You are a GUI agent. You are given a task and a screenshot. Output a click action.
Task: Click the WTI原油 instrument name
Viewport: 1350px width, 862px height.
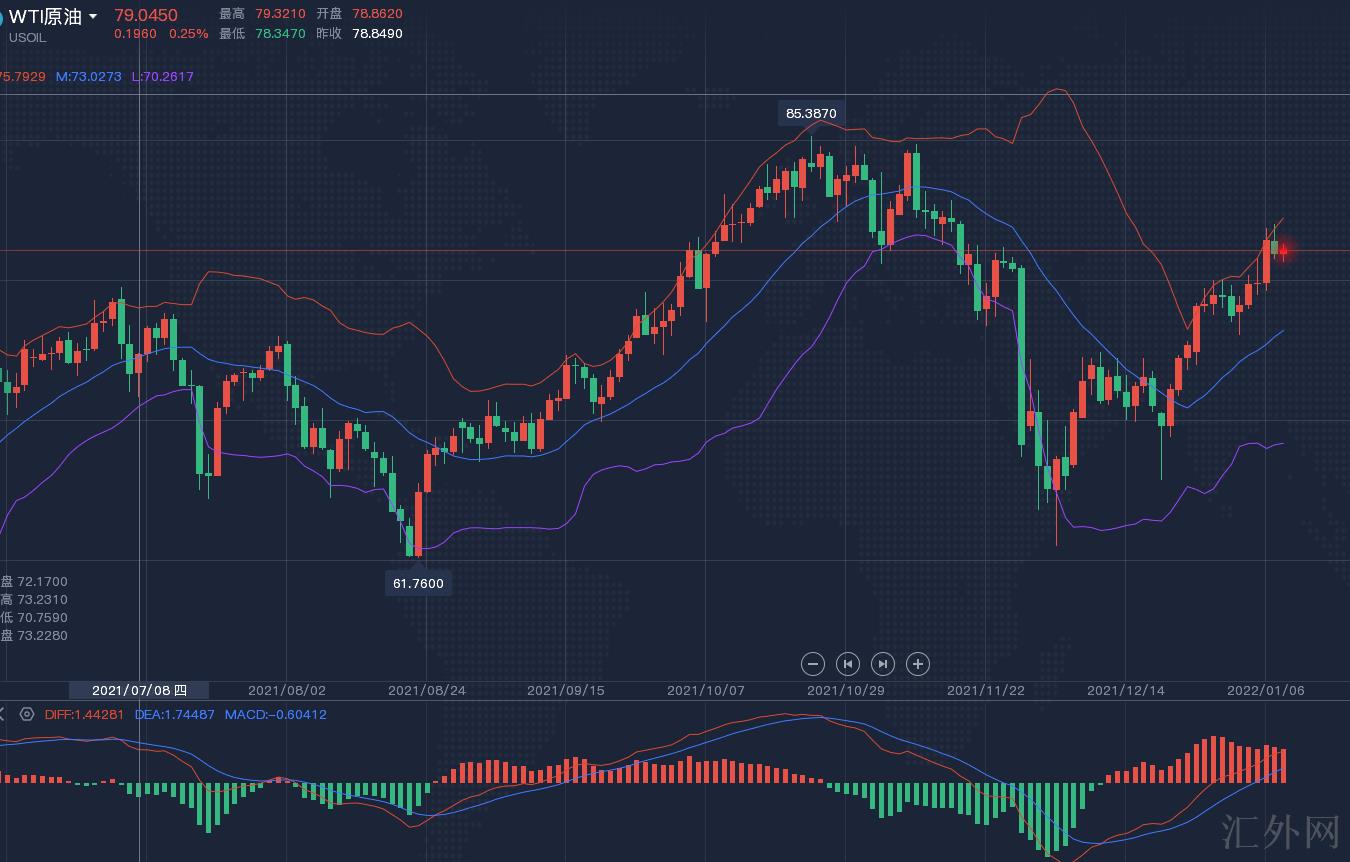45,17
